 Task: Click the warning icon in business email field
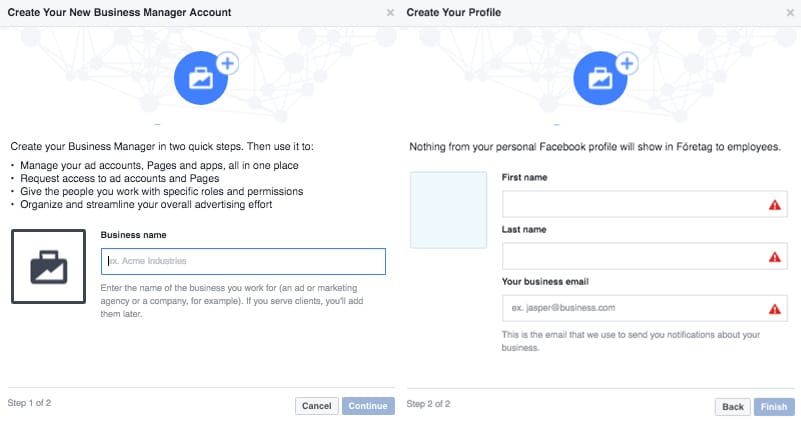[x=774, y=309]
